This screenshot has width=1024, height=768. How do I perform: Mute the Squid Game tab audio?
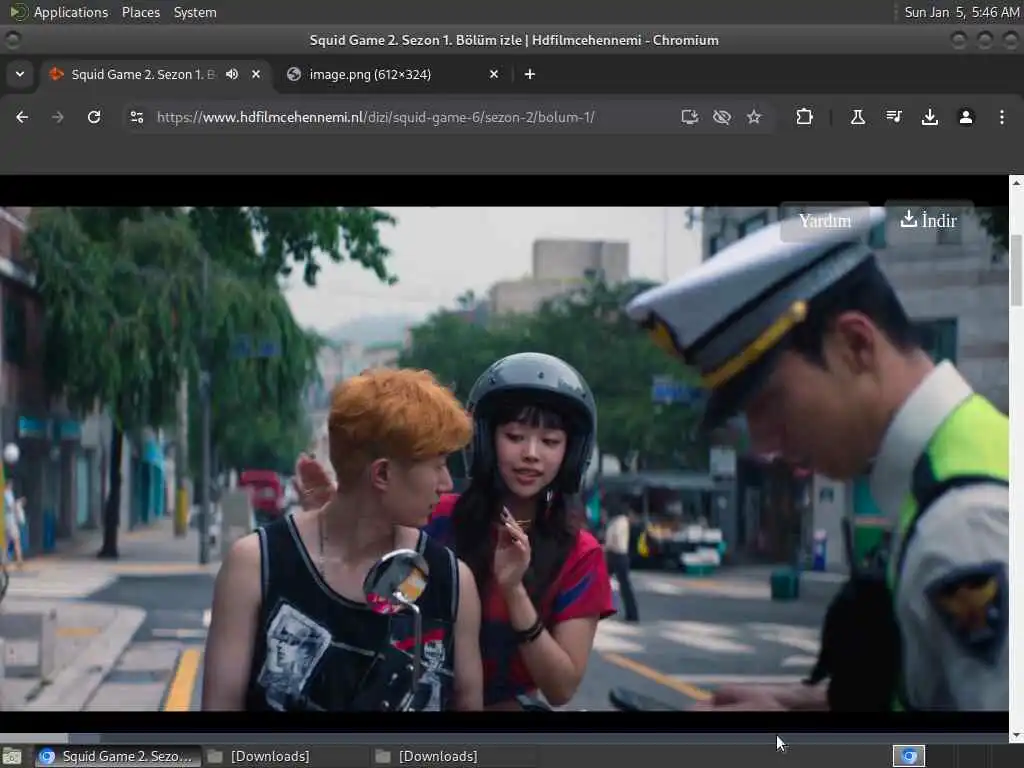(232, 74)
